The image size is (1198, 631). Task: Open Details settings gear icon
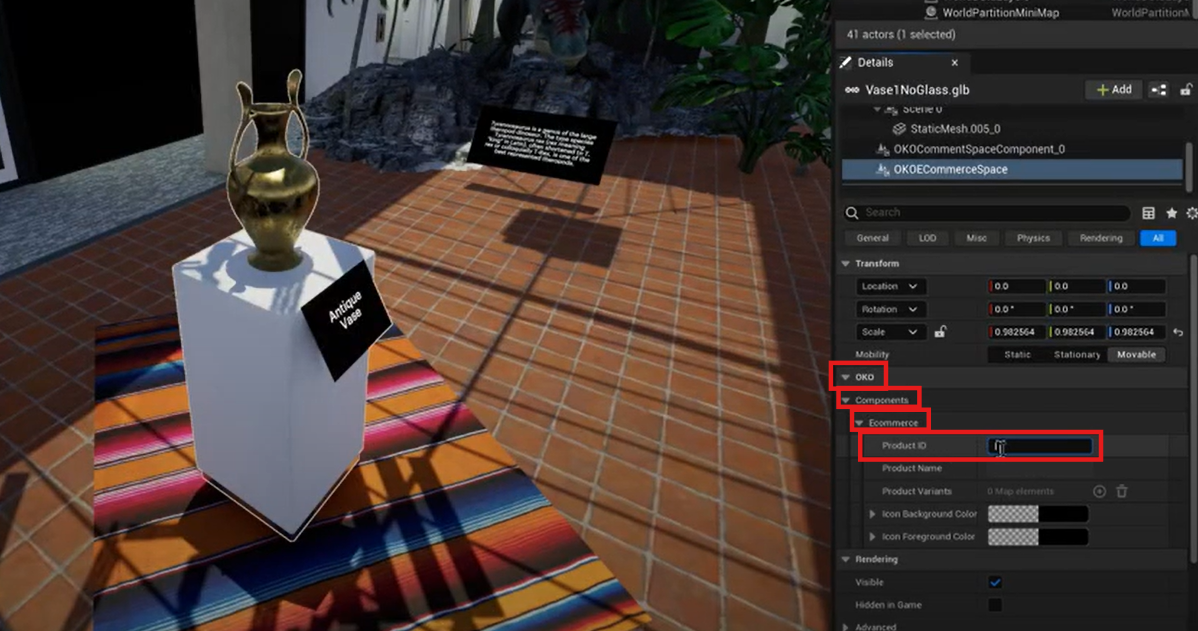(x=1191, y=213)
